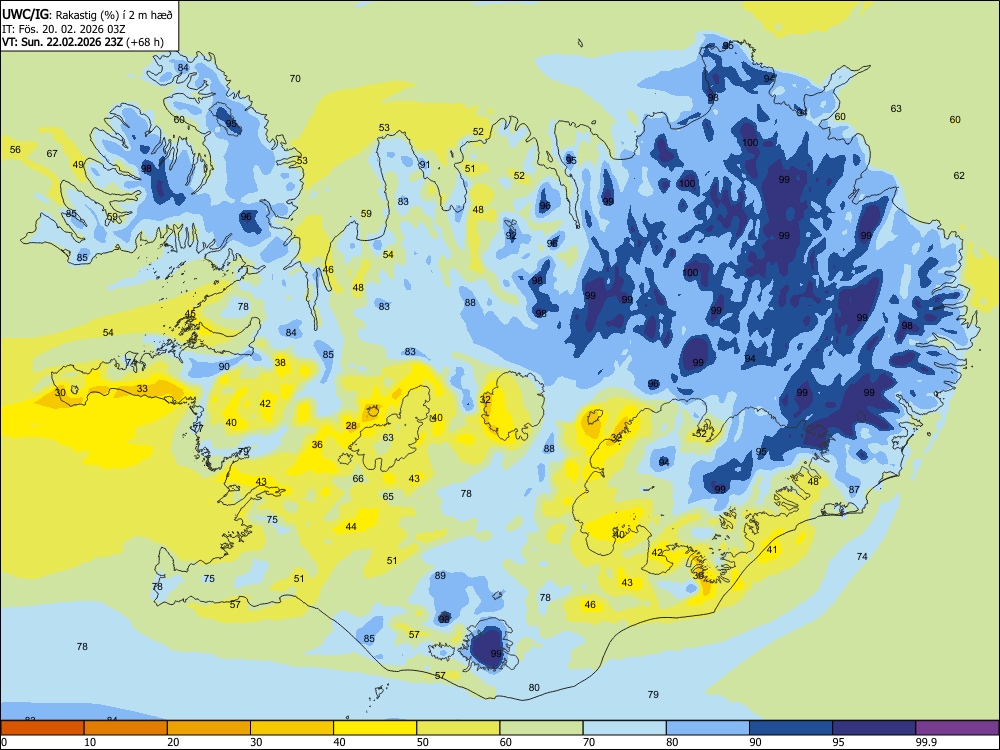Click the map humidity value '91'
Viewport: 1000px width, 750px height.
tap(424, 165)
